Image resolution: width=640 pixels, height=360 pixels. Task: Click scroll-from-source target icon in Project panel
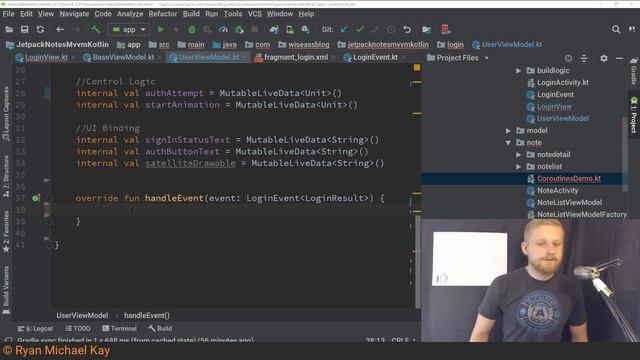tap(568, 58)
